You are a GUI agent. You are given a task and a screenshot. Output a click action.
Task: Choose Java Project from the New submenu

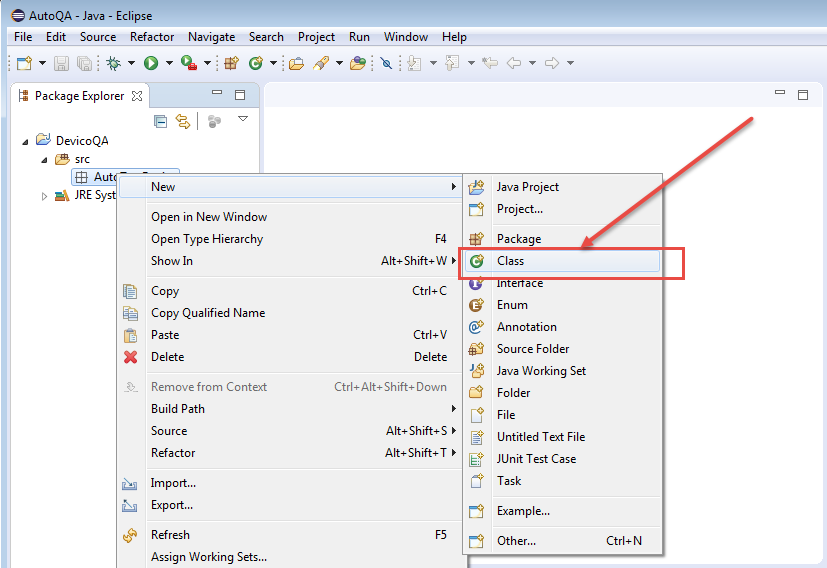[x=562, y=187]
